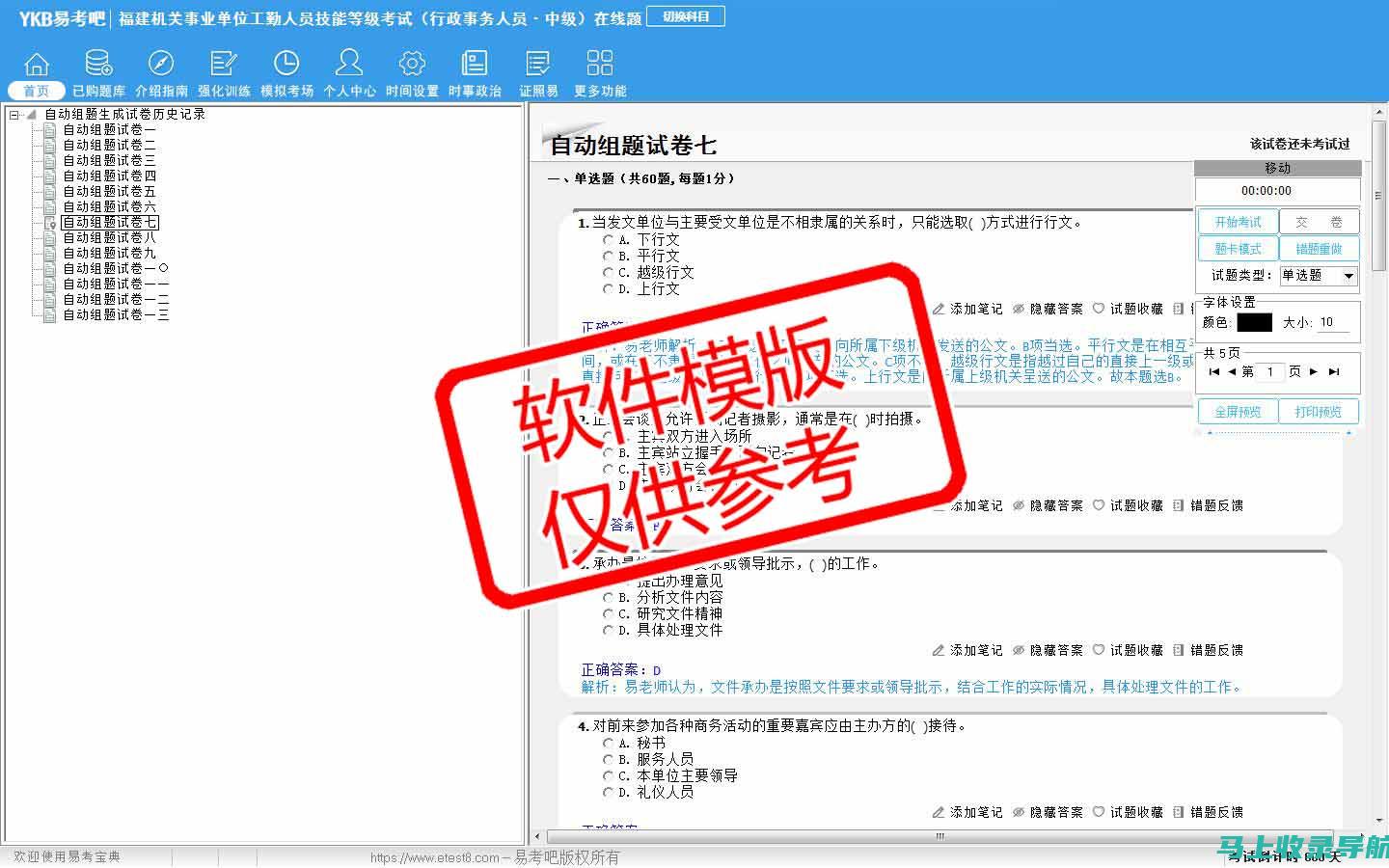Select option A 秘书 in question 4
The image size is (1389, 868).
click(608, 743)
